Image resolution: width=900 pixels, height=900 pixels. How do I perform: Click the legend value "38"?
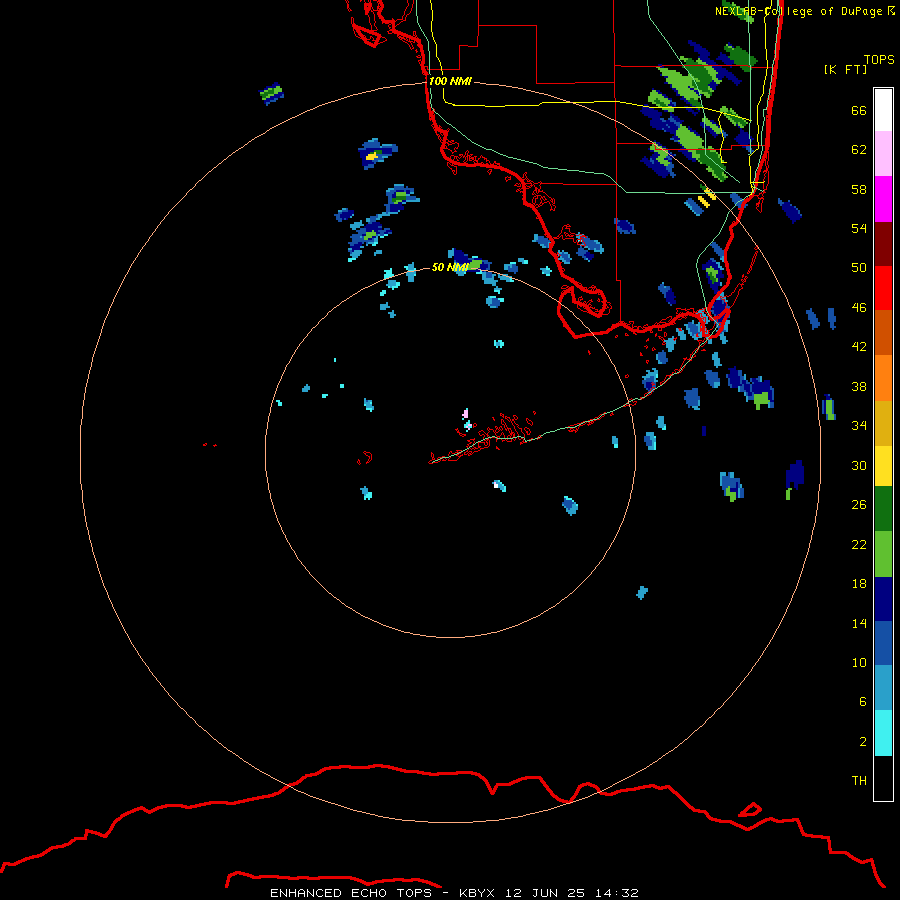859,386
